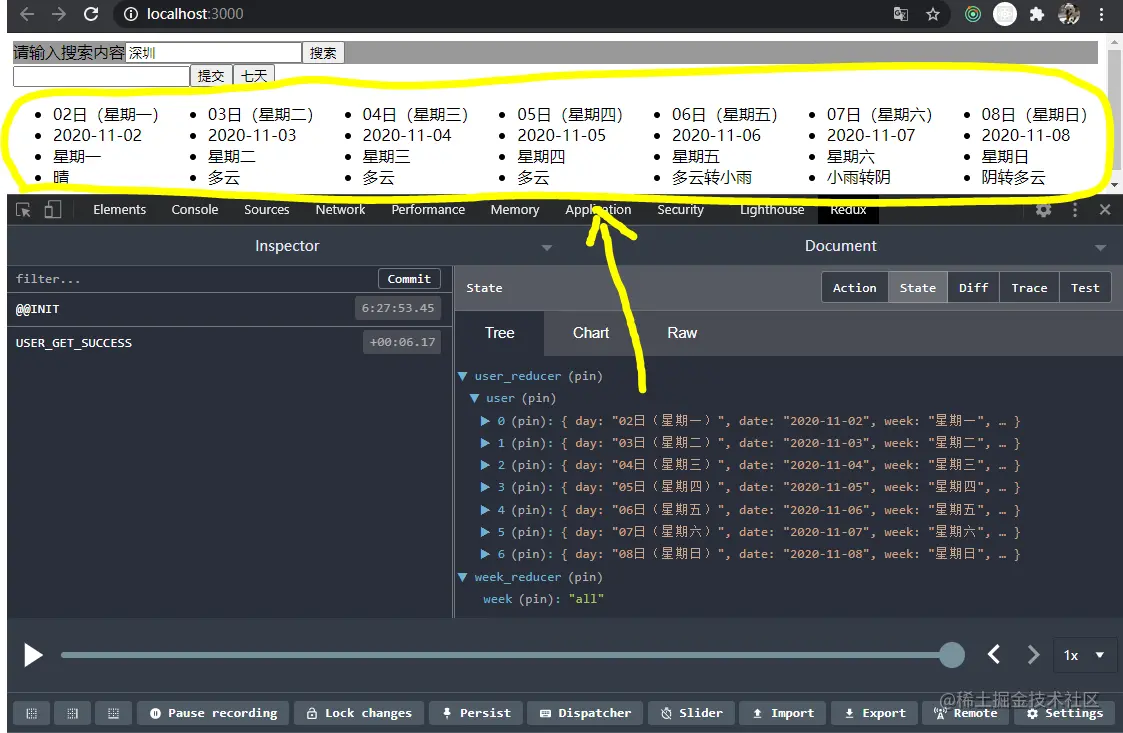This screenshot has height=733, width=1123.
Task: Collapse the user_reducer tree node
Action: (x=463, y=376)
